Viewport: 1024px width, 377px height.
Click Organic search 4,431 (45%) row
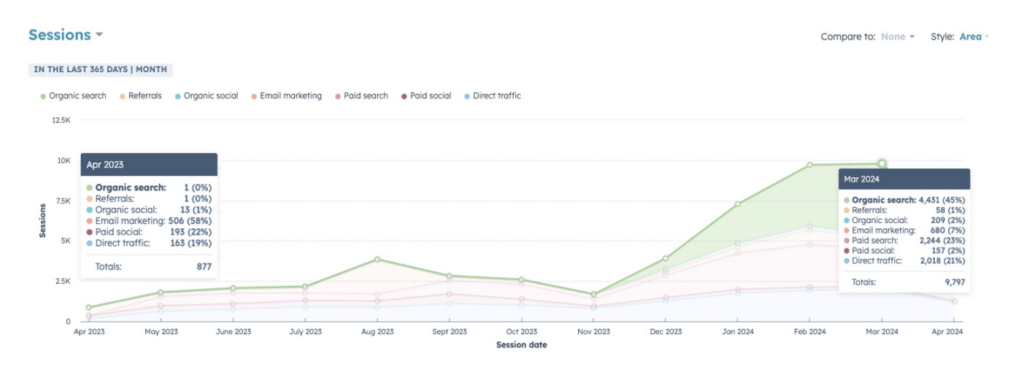tap(904, 200)
